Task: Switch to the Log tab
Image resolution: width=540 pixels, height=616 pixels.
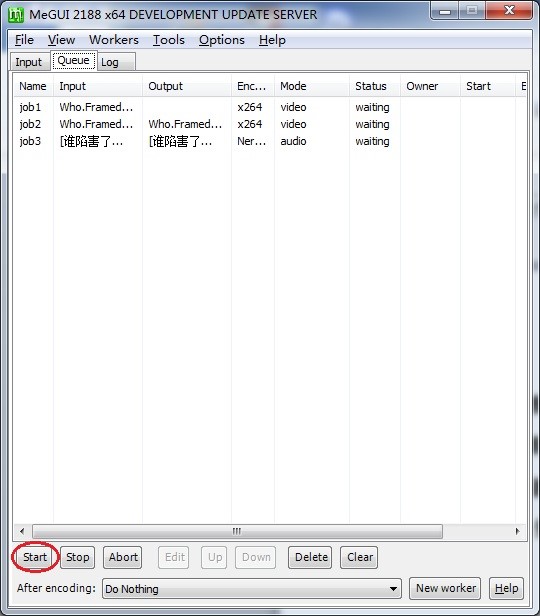Action: [x=110, y=62]
